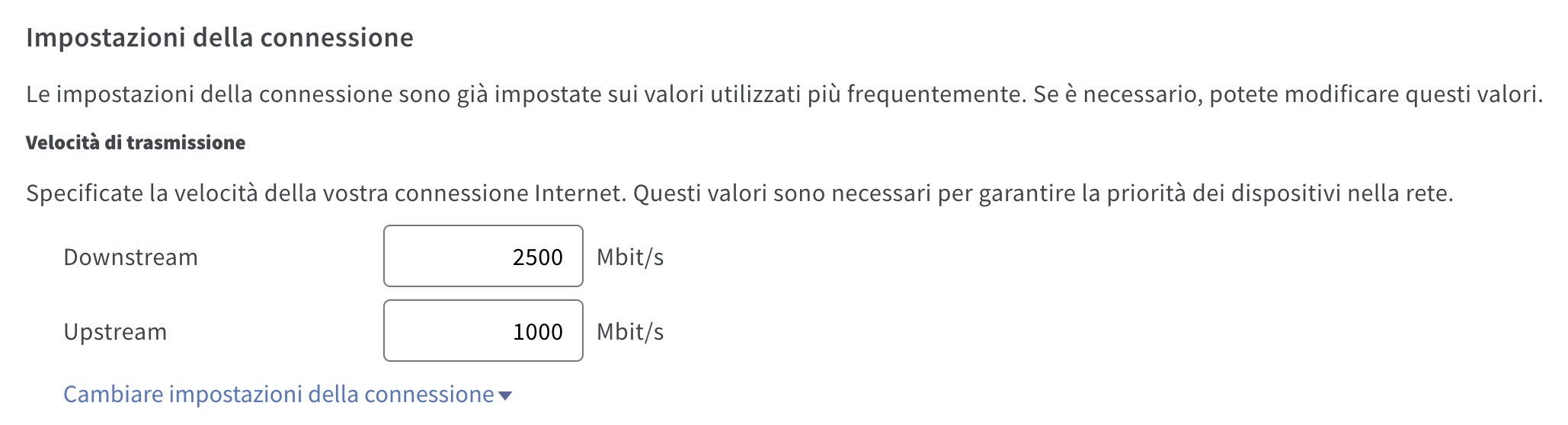Viewport: 1568px width, 425px height.
Task: Click the Downstream label
Action: (130, 257)
